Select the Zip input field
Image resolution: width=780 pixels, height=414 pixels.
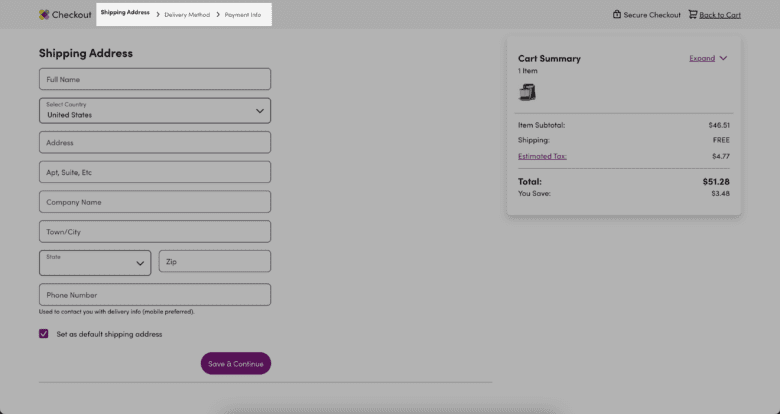pos(214,262)
